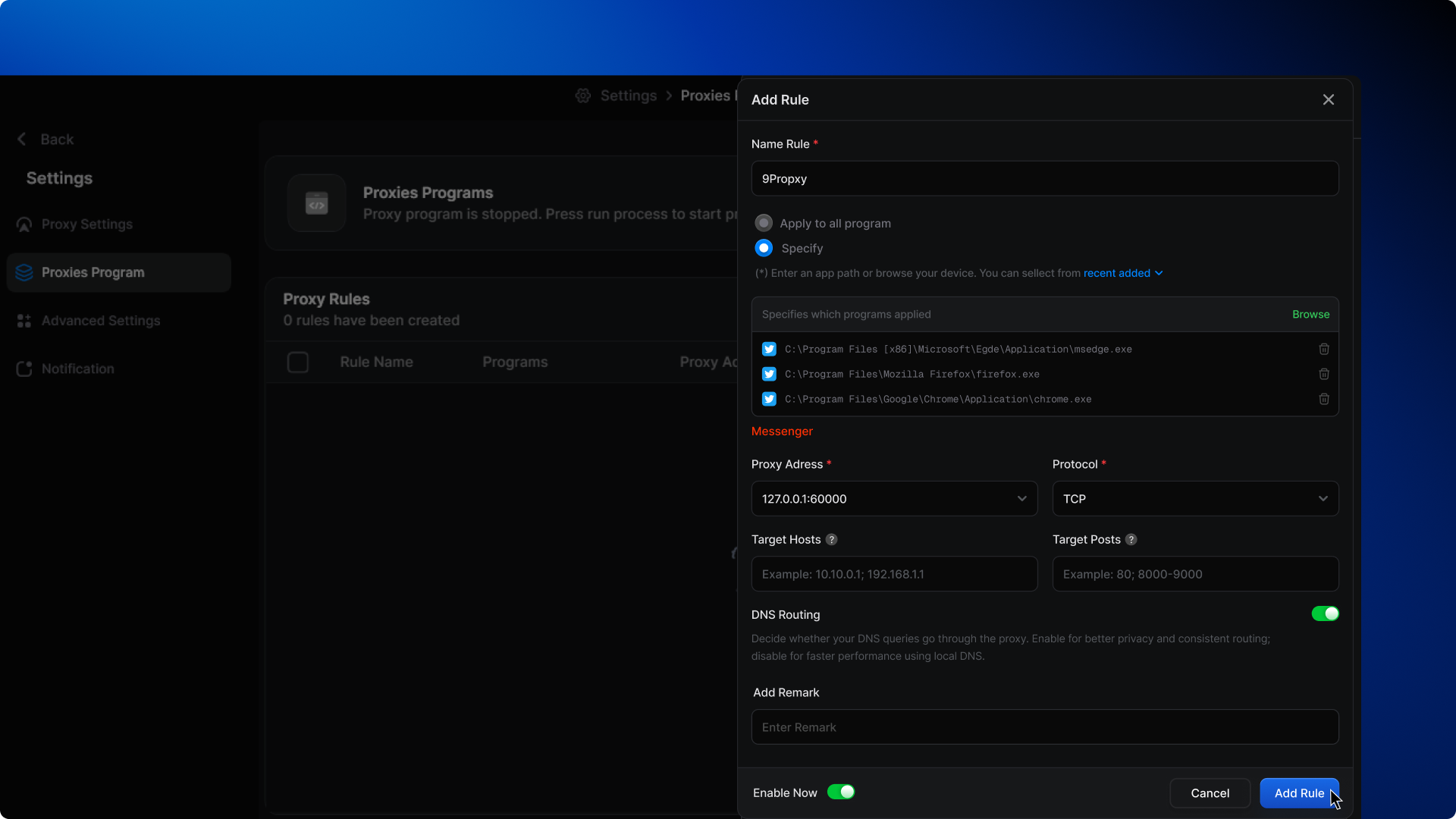
Task: Click the Target Hosts help icon
Action: [x=831, y=539]
